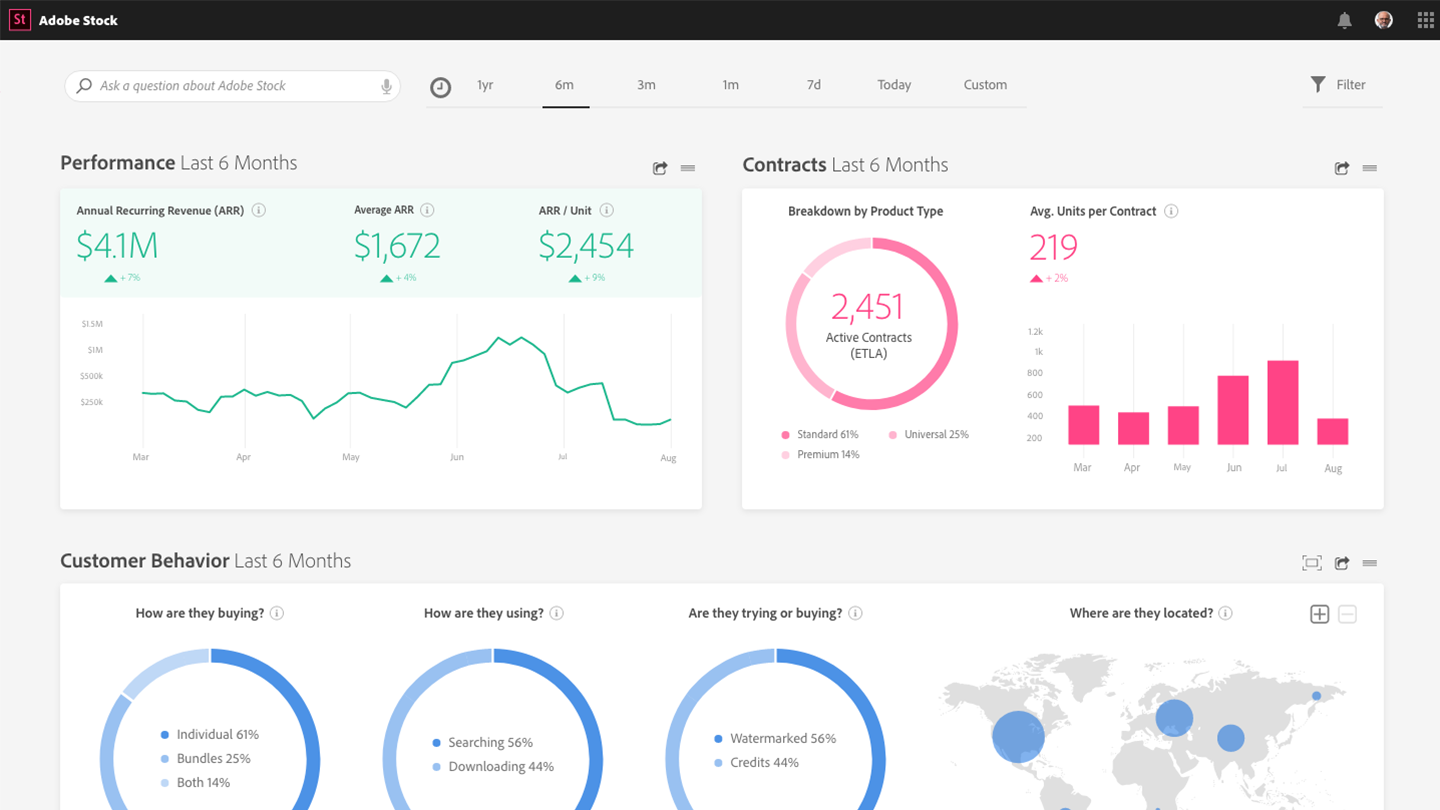Screen dimensions: 1440x810
Task: Toggle the Standard 61% legend item
Action: [819, 435]
